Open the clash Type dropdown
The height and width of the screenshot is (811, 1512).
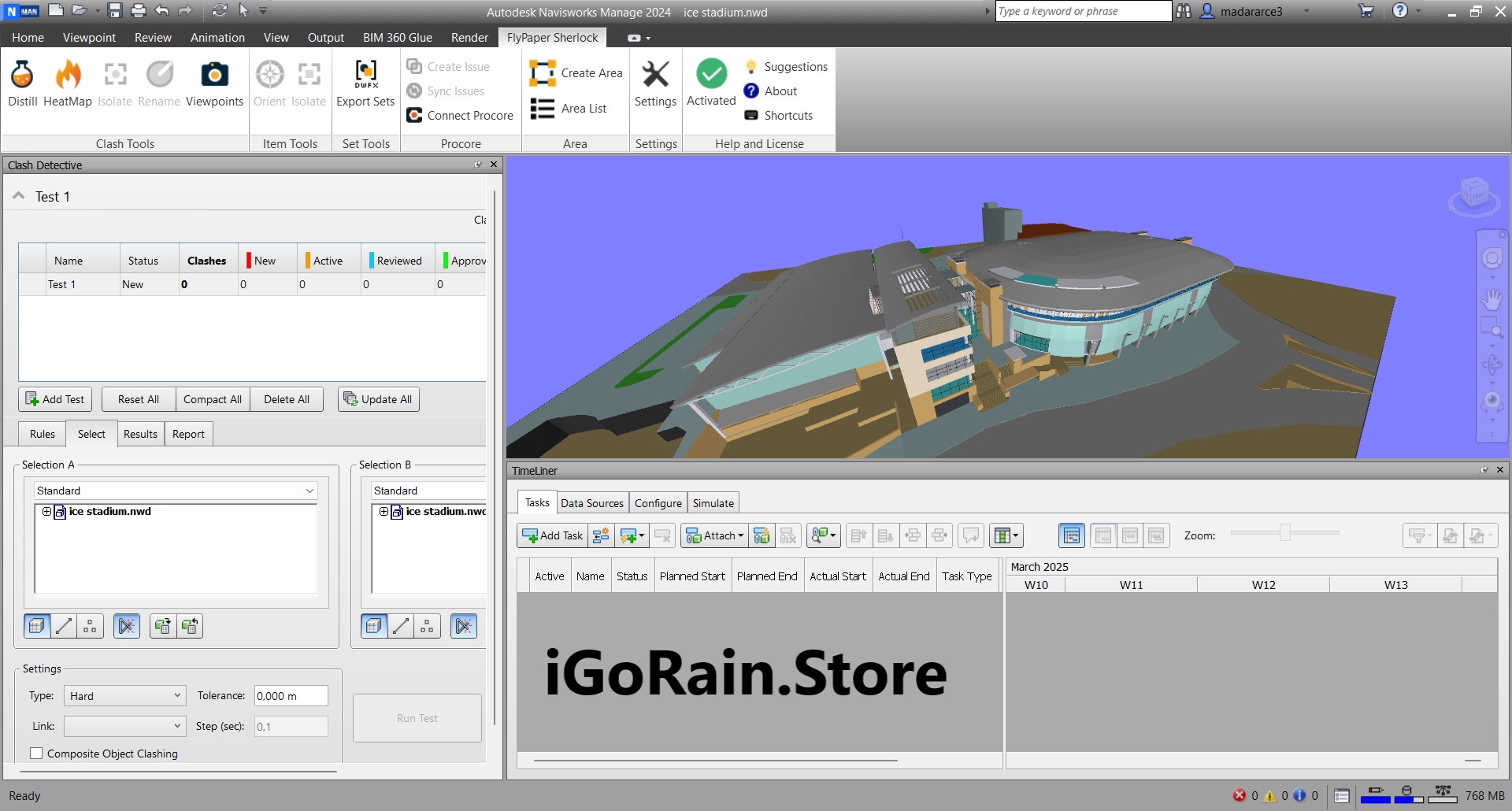pos(124,696)
